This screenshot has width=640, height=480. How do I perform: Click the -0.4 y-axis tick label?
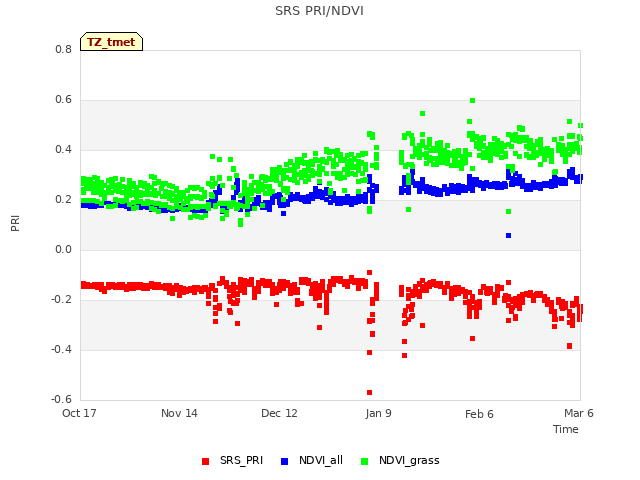[61, 349]
